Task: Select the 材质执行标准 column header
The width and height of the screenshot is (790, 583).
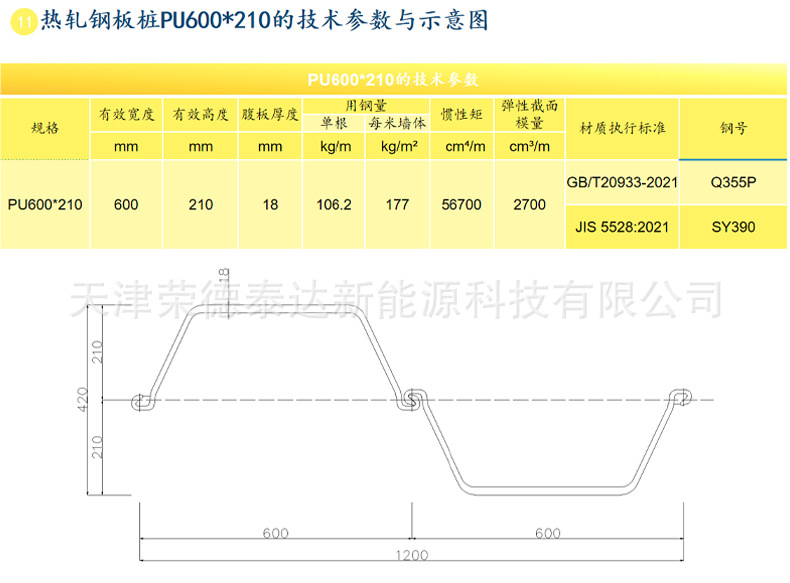Action: coord(622,128)
